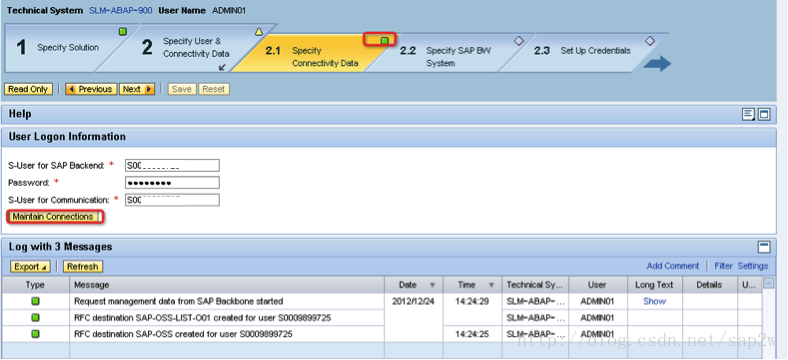Screen dimensions: 788x360
Task: Click the Long Text column header
Action: (654, 285)
